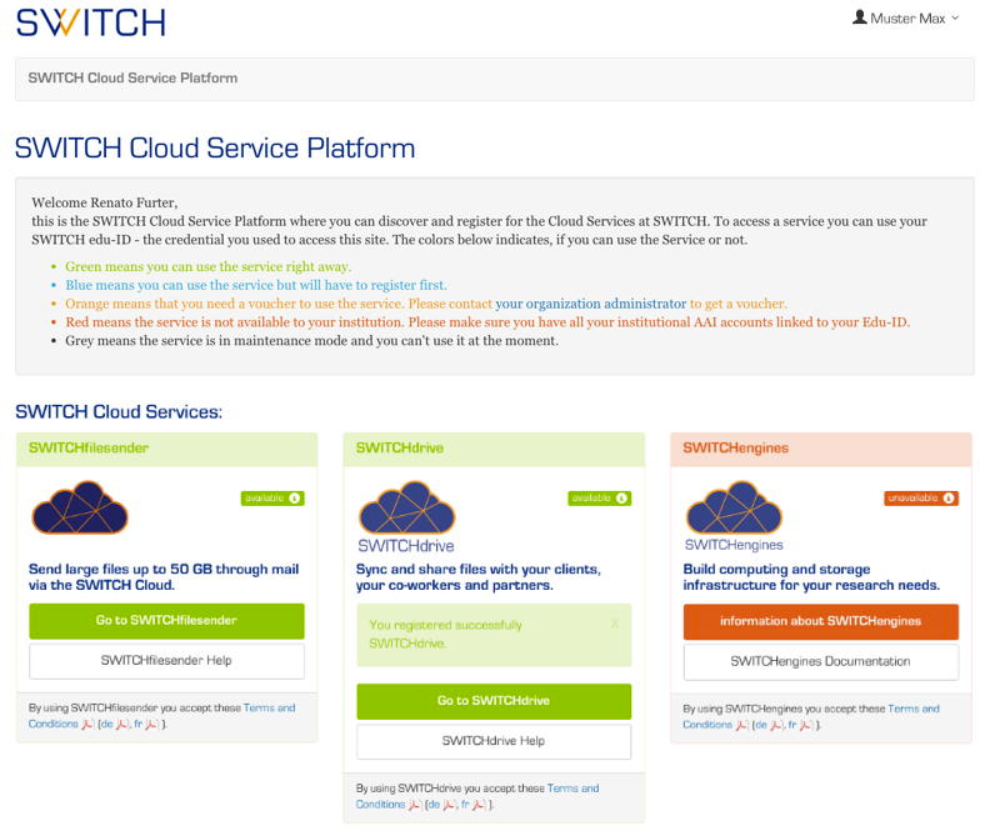1000x836 pixels.
Task: Click the user profile icon beside Muster Max
Action: (x=859, y=17)
